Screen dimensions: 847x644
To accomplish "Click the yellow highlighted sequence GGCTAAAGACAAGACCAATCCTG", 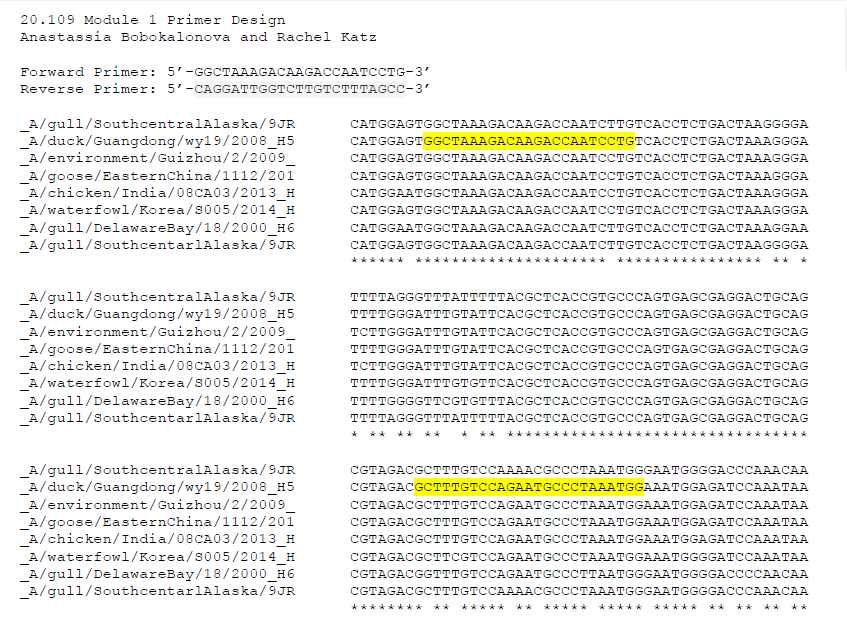I will (529, 141).
